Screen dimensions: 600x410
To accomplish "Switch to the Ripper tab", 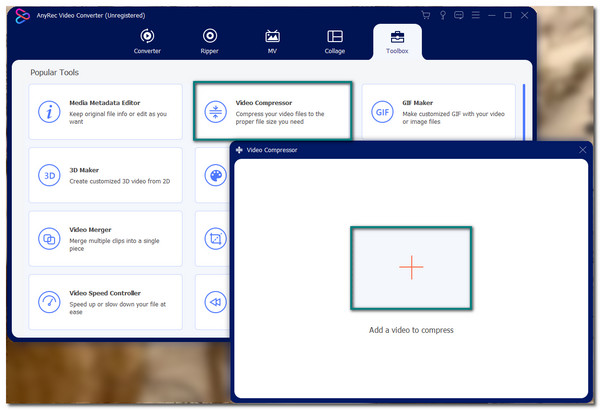I will point(210,40).
